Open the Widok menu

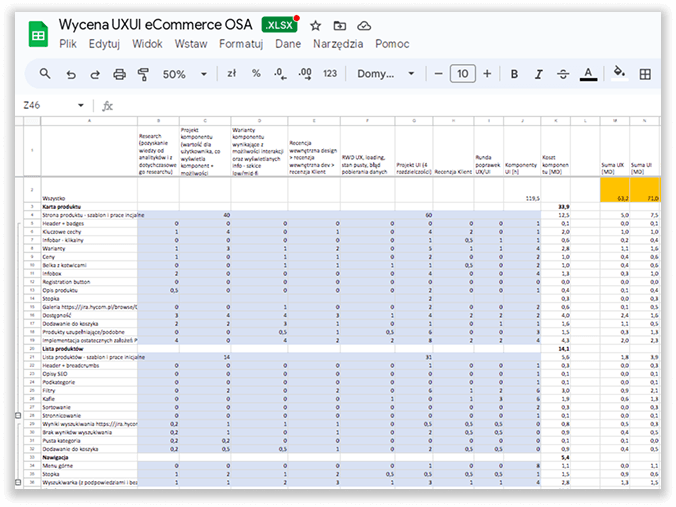click(147, 44)
